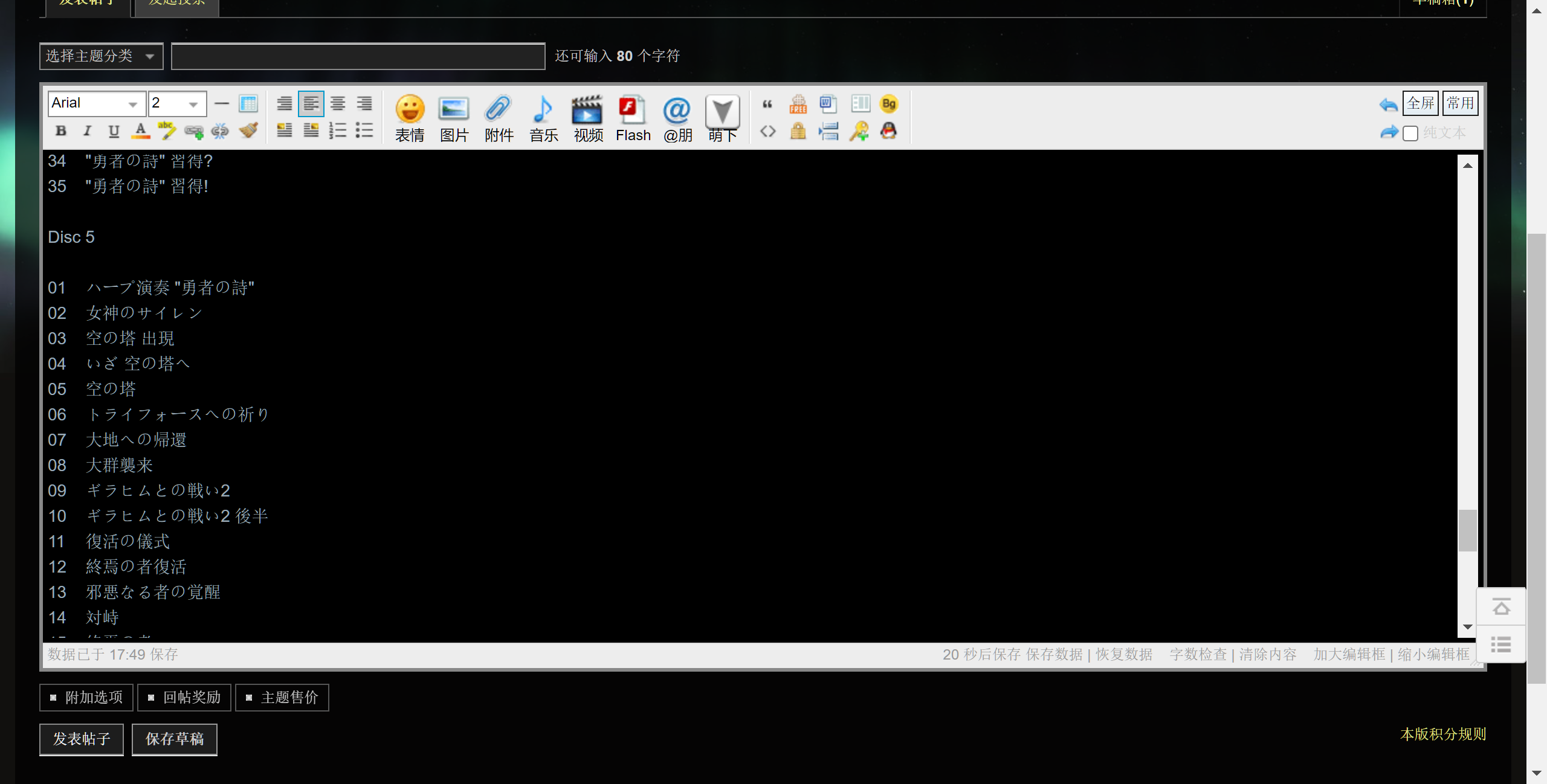Float image right with text wrap
The image size is (1547, 784).
(x=311, y=130)
